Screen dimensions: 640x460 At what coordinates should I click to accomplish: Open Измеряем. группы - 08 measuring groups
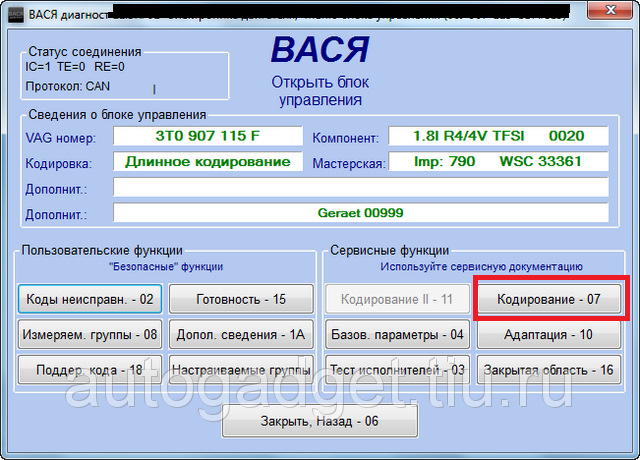click(90, 334)
